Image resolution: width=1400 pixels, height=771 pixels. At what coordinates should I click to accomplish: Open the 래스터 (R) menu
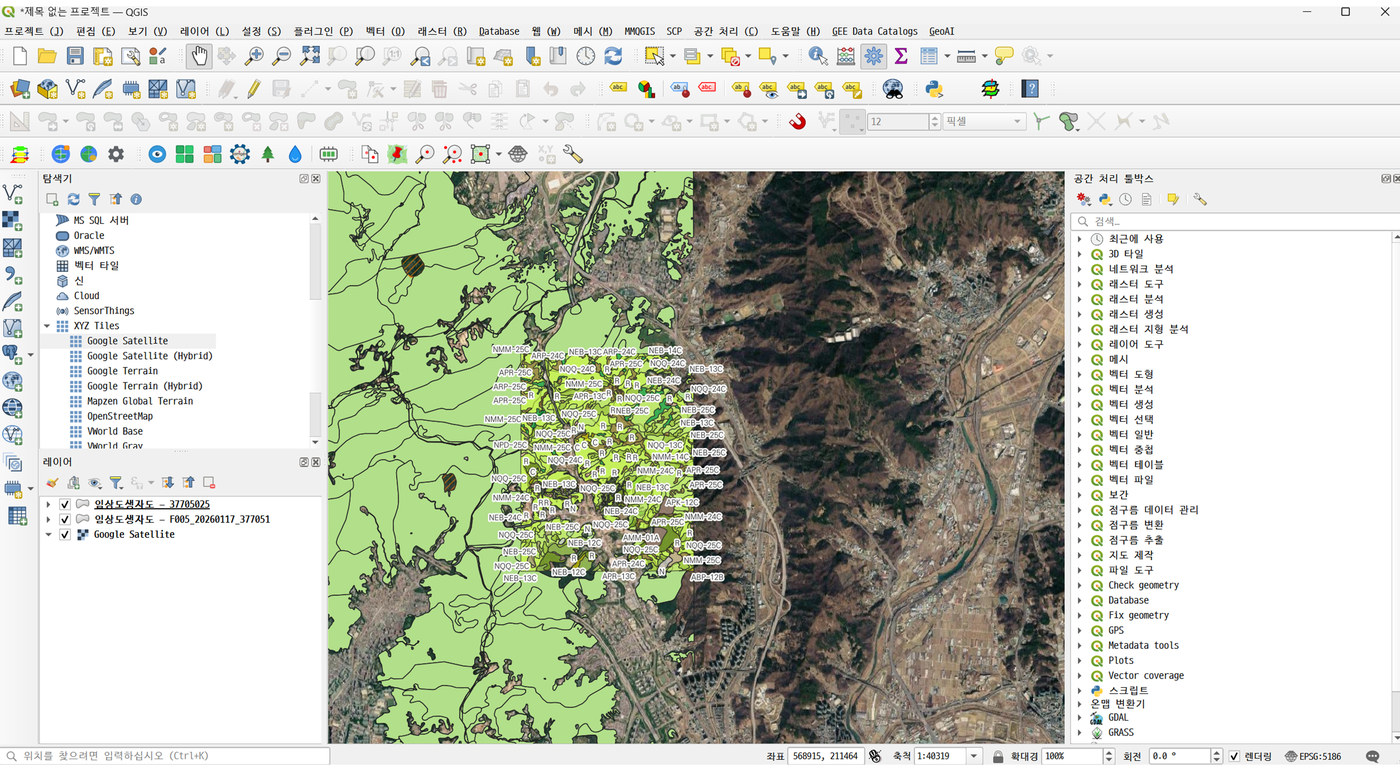pyautogui.click(x=442, y=31)
